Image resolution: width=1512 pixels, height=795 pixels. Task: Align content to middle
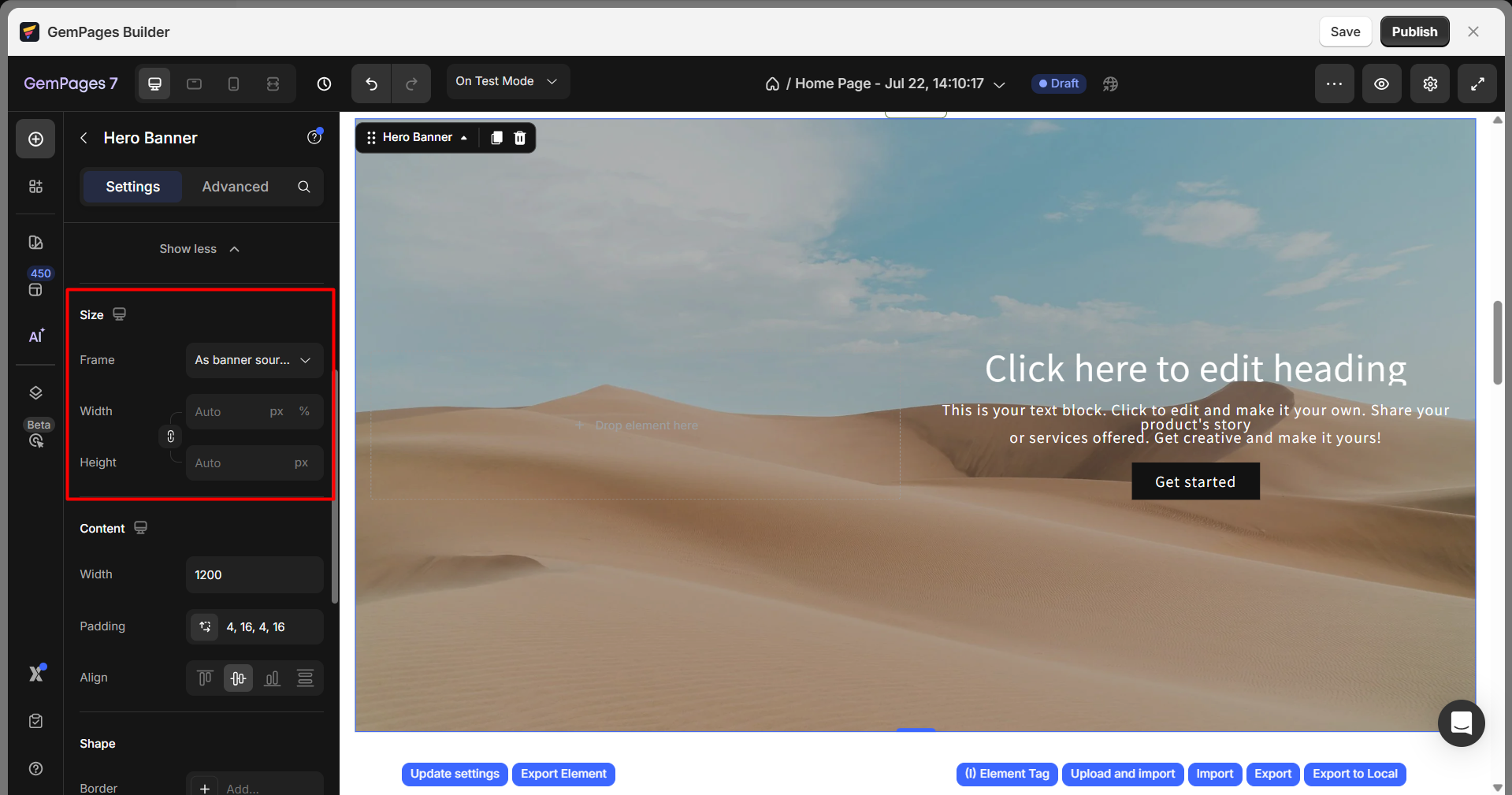238,678
